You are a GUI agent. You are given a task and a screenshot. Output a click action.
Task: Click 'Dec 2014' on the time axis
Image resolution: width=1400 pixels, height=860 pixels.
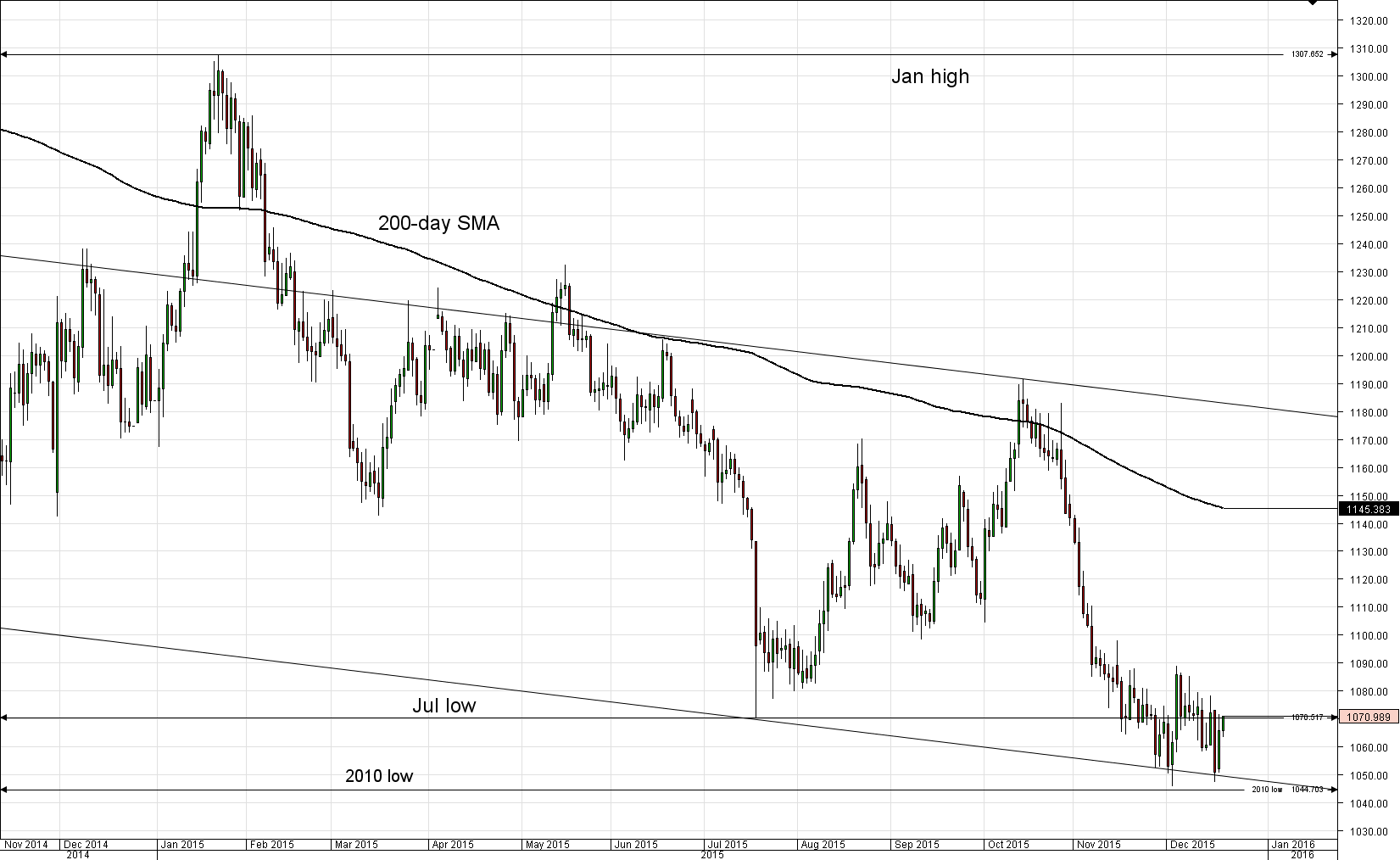pyautogui.click(x=86, y=845)
